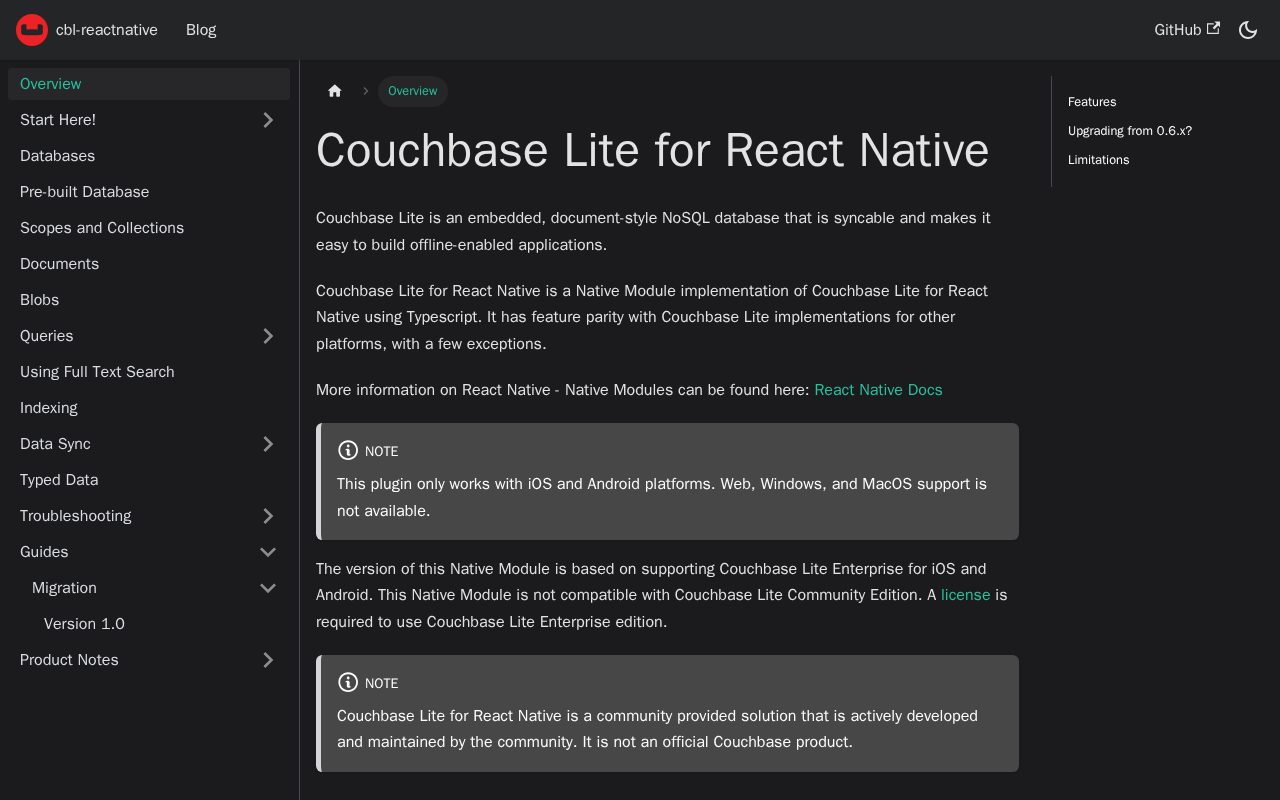Open the Version 1.0 migration guide
Image resolution: width=1280 pixels, height=800 pixels.
pyautogui.click(x=161, y=624)
